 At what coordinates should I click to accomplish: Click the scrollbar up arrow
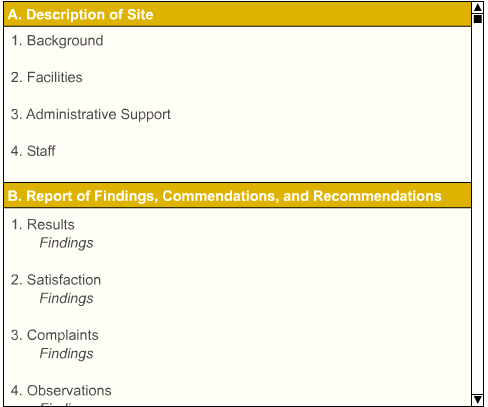477,7
